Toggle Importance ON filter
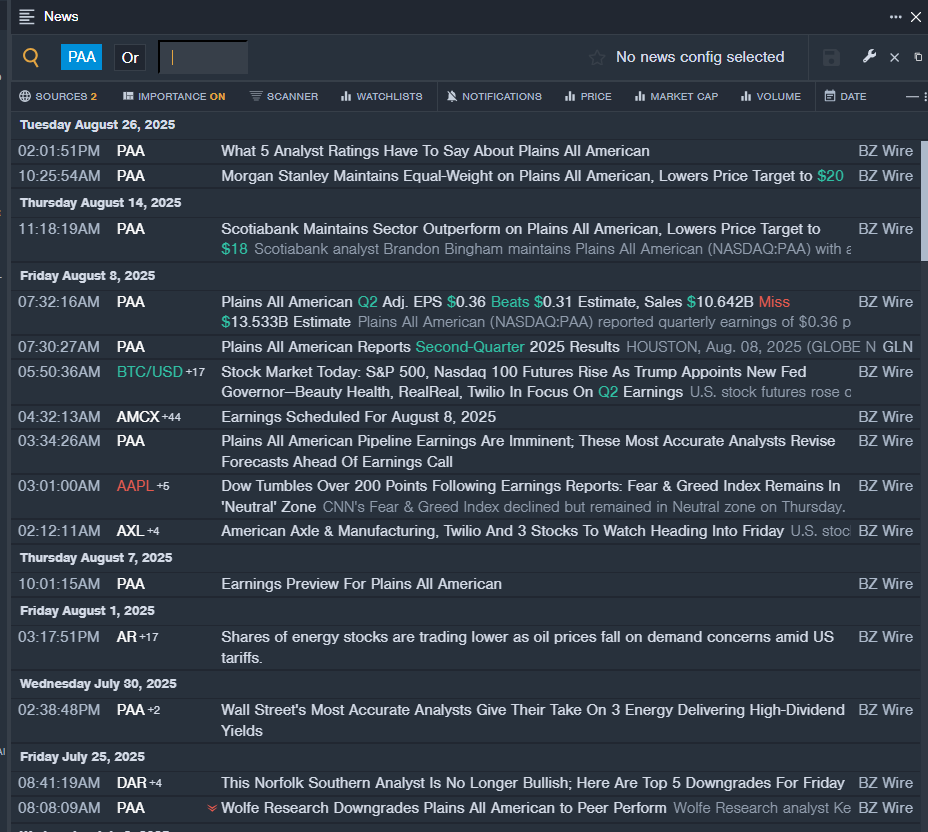The image size is (928, 832). 174,96
